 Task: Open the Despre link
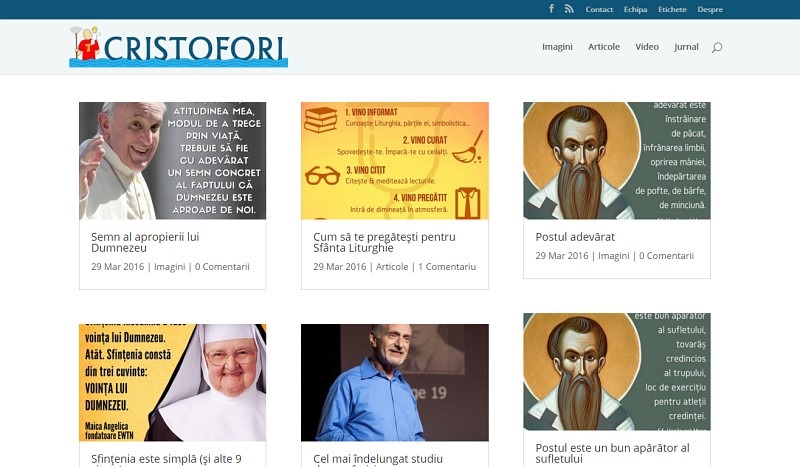(710, 9)
